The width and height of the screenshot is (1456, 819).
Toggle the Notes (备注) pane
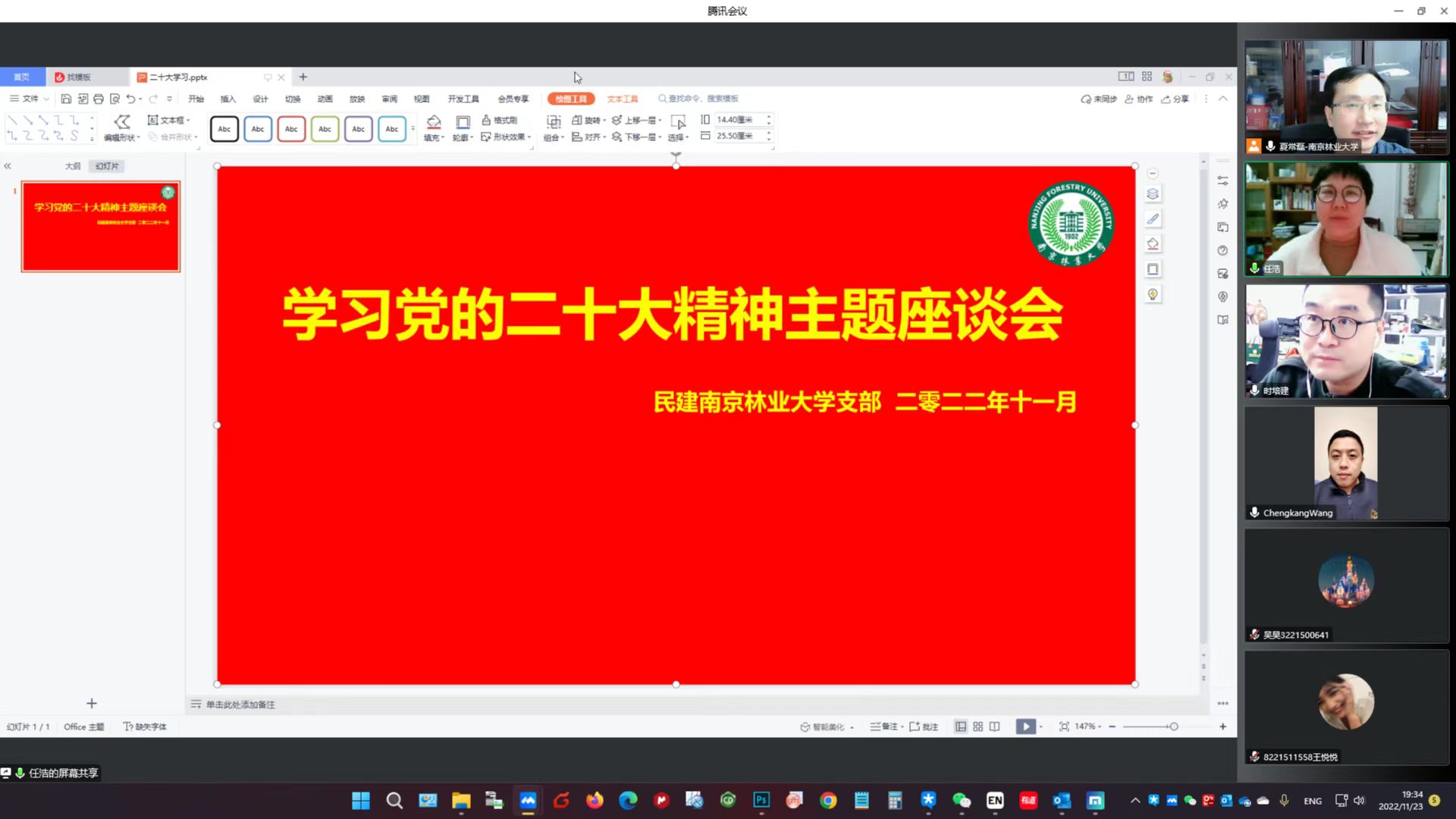(x=886, y=726)
